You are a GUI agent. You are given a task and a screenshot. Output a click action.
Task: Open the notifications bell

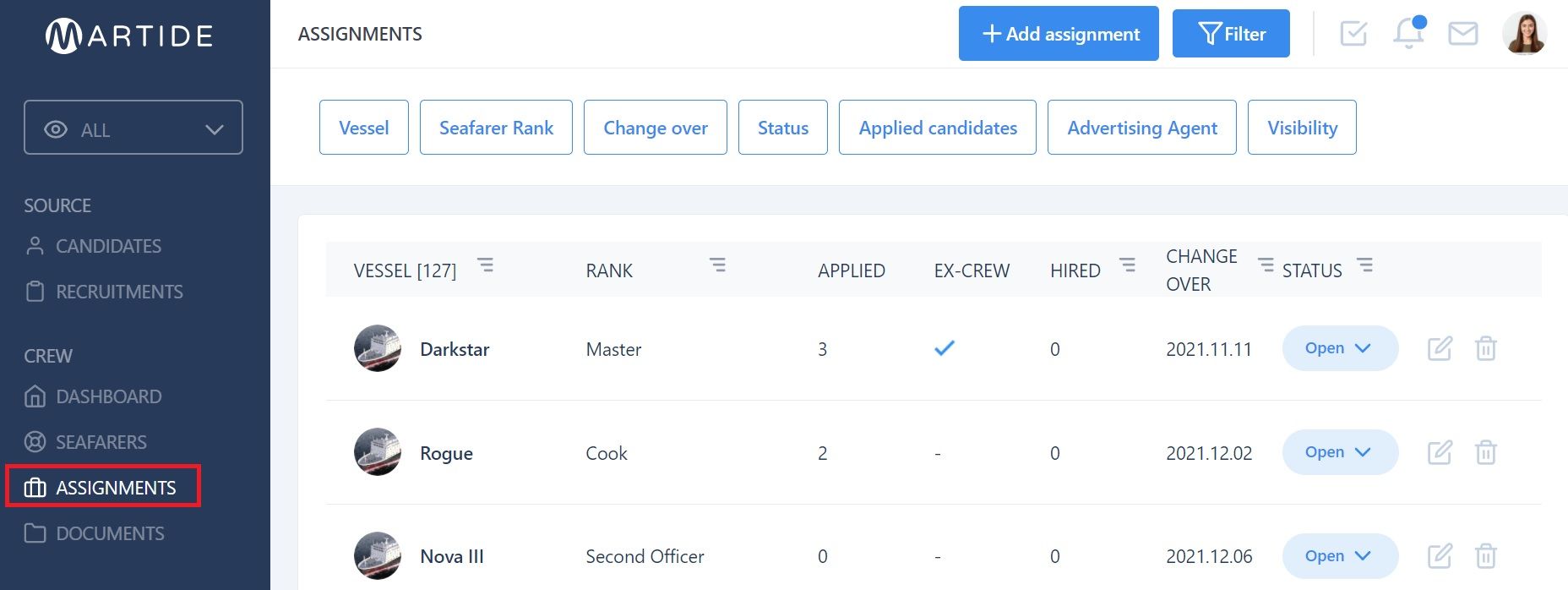[x=1408, y=33]
